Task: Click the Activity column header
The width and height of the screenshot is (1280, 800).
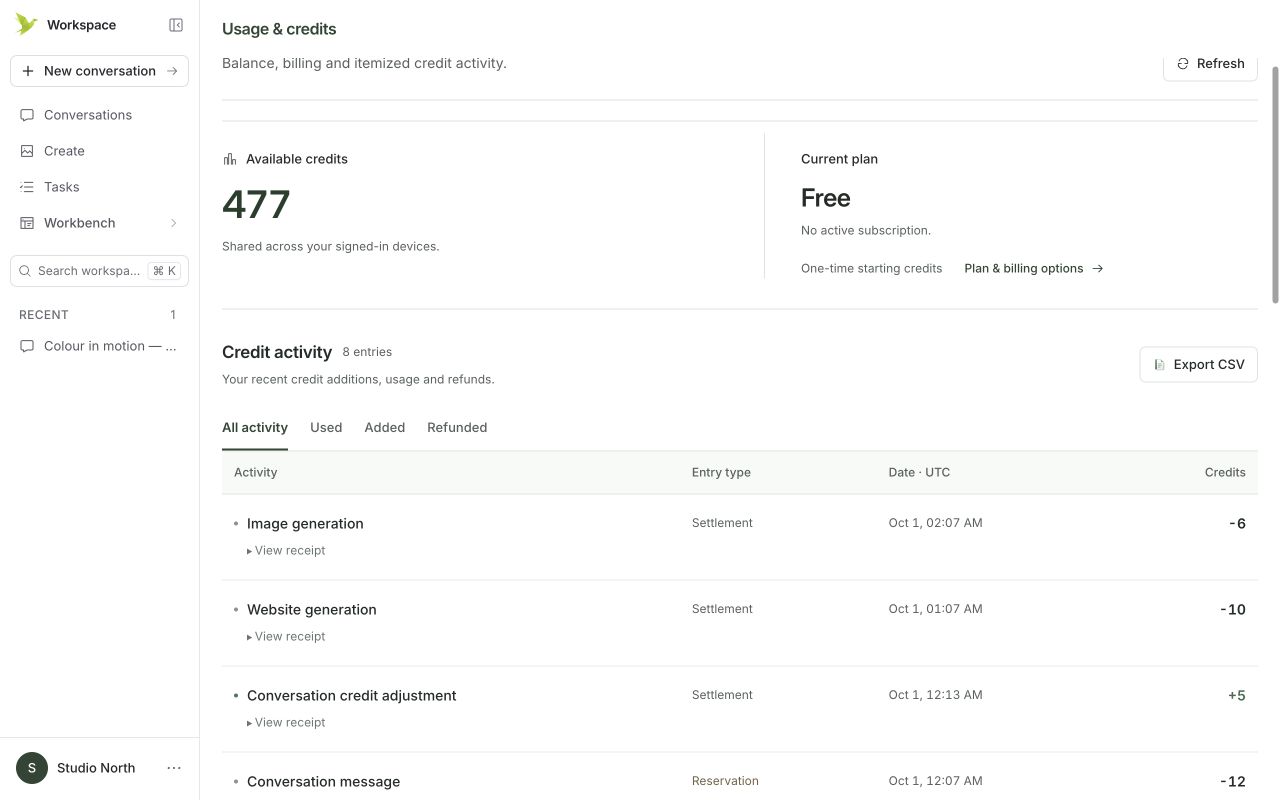Action: [255, 472]
